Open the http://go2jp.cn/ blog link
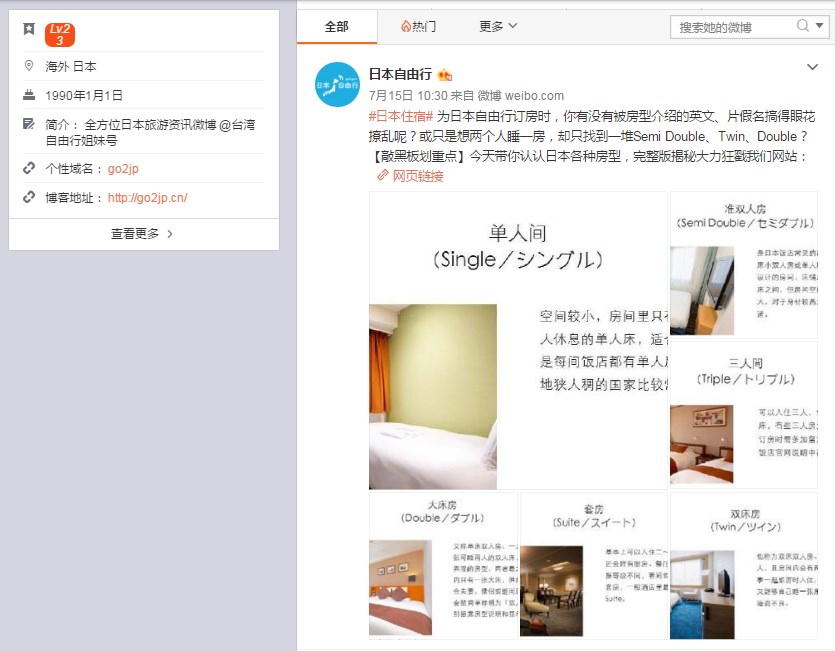The image size is (835, 651). coord(147,197)
